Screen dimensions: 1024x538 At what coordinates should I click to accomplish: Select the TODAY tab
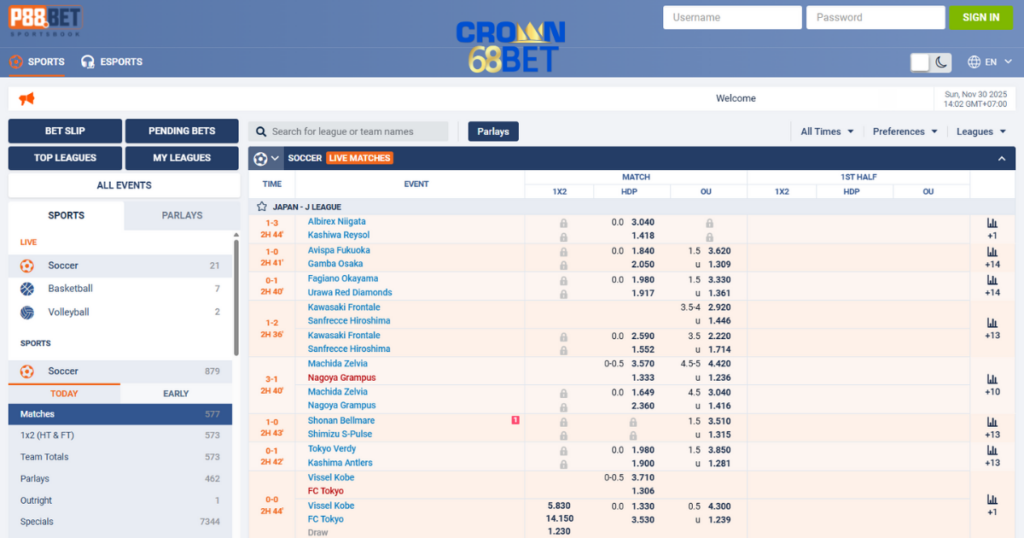point(64,394)
